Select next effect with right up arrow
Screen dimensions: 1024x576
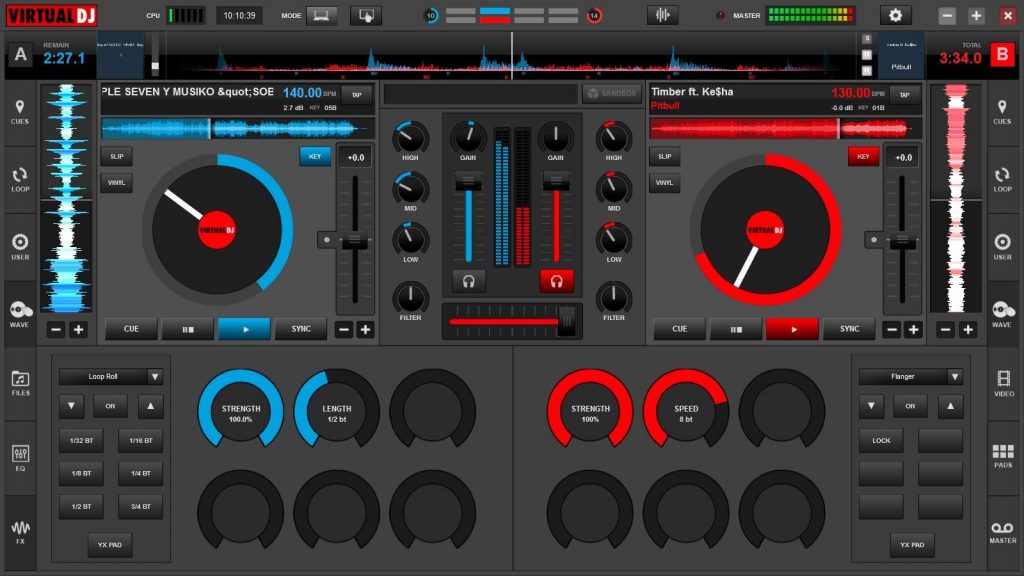pyautogui.click(x=950, y=406)
